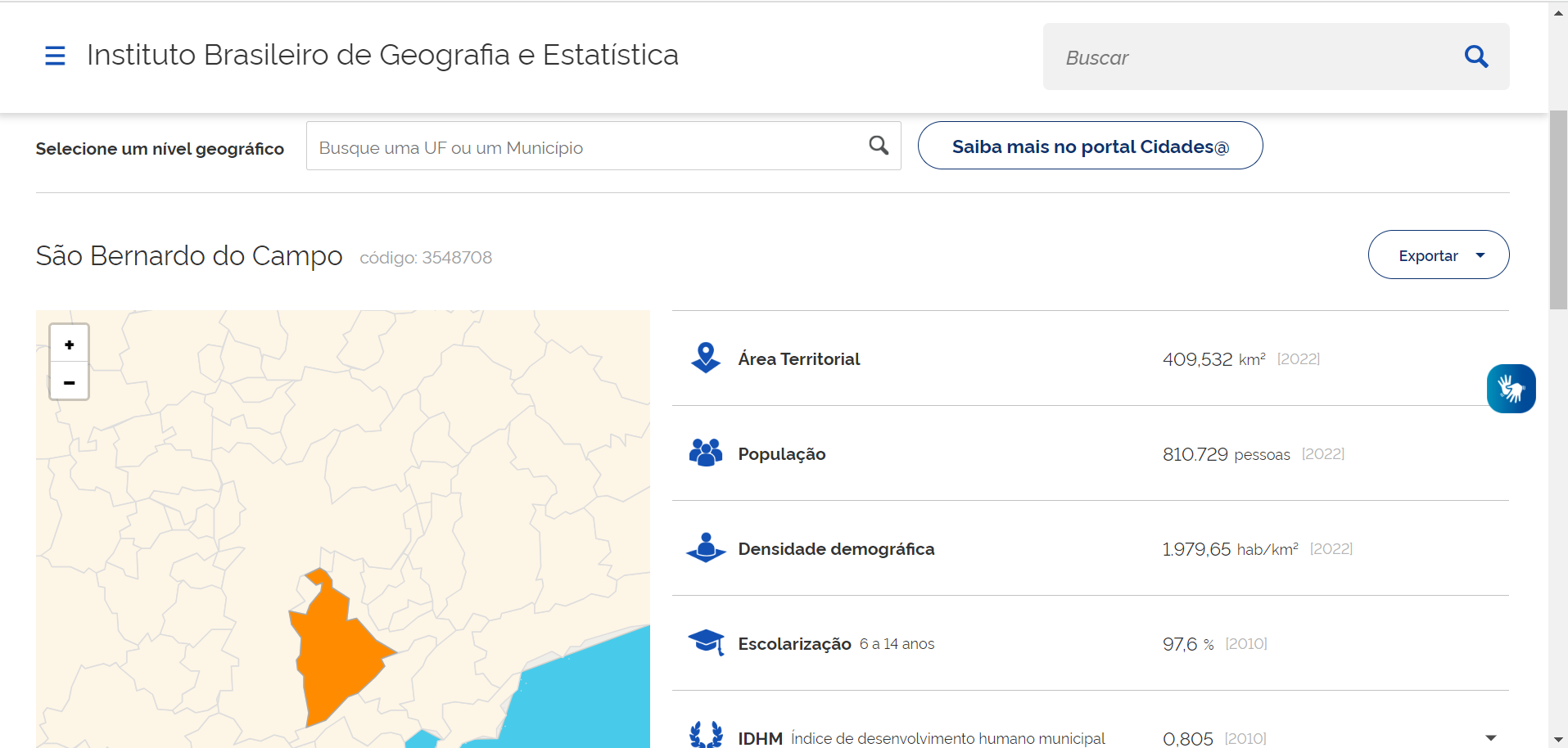Image resolution: width=1568 pixels, height=748 pixels.
Task: Click the value 1.979,65 hab/km²
Action: (x=1230, y=549)
